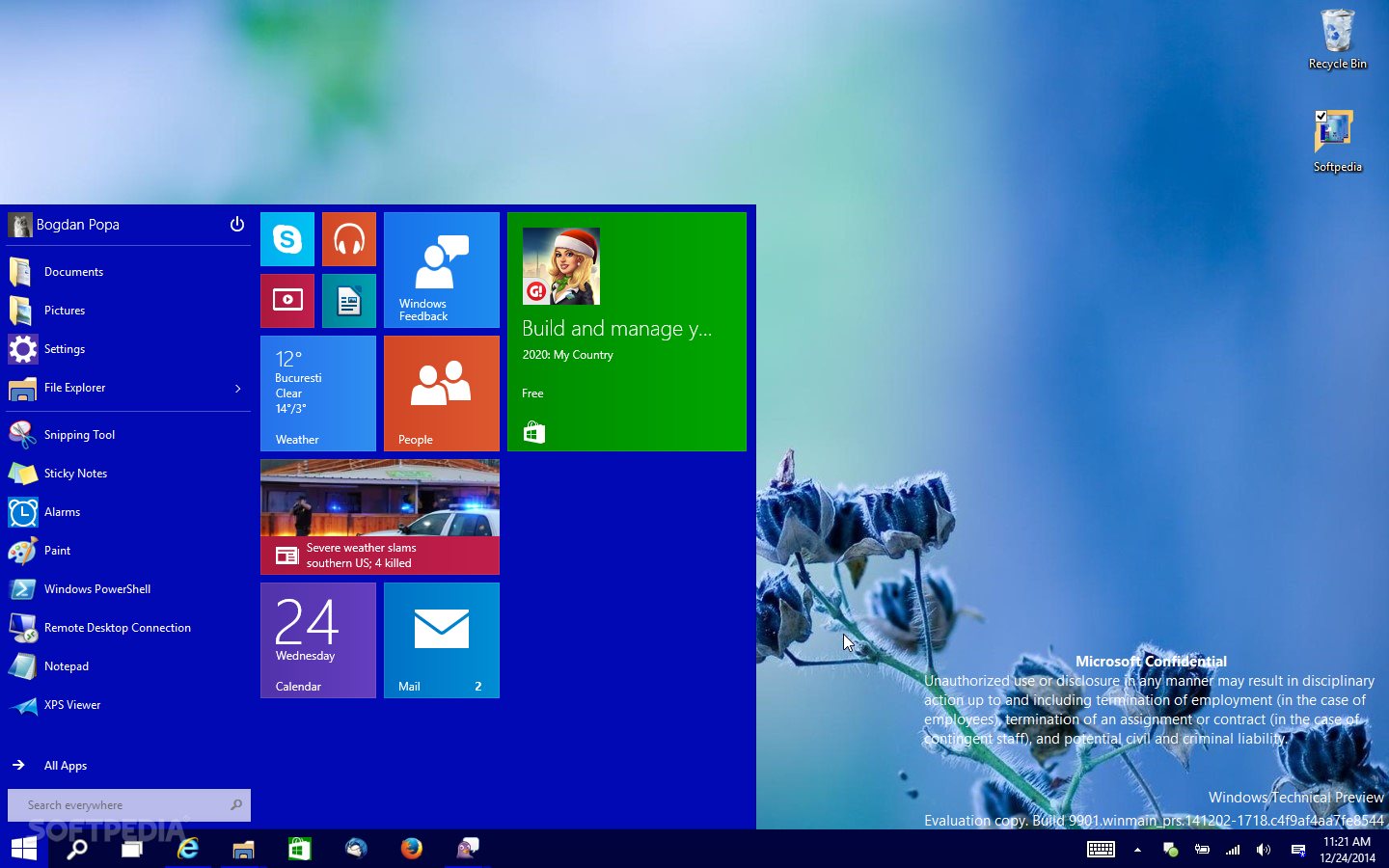Click the Search everywhere box
1389x868 pixels.
coord(129,805)
